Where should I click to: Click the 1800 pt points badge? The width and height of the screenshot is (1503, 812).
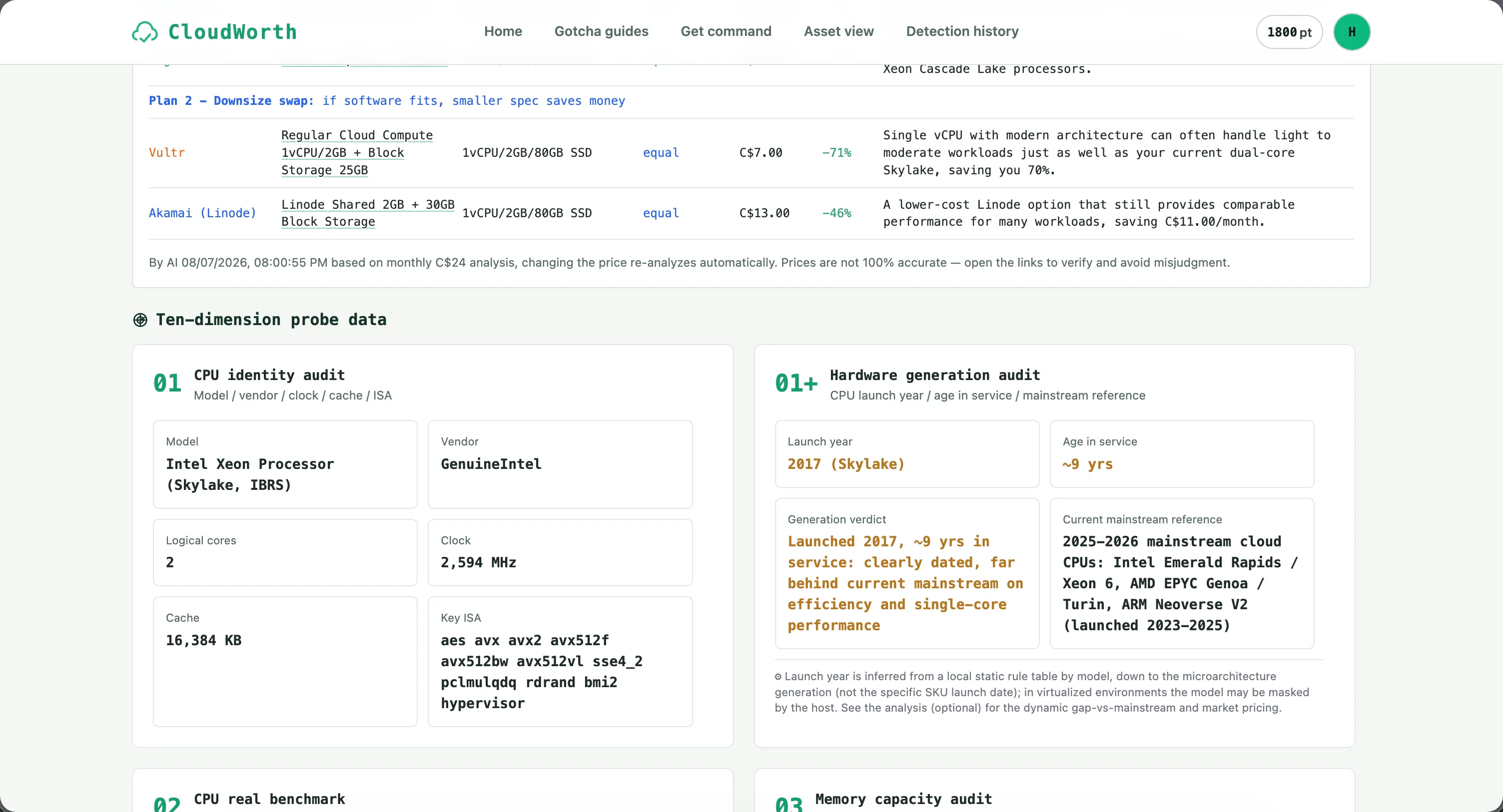pos(1289,32)
